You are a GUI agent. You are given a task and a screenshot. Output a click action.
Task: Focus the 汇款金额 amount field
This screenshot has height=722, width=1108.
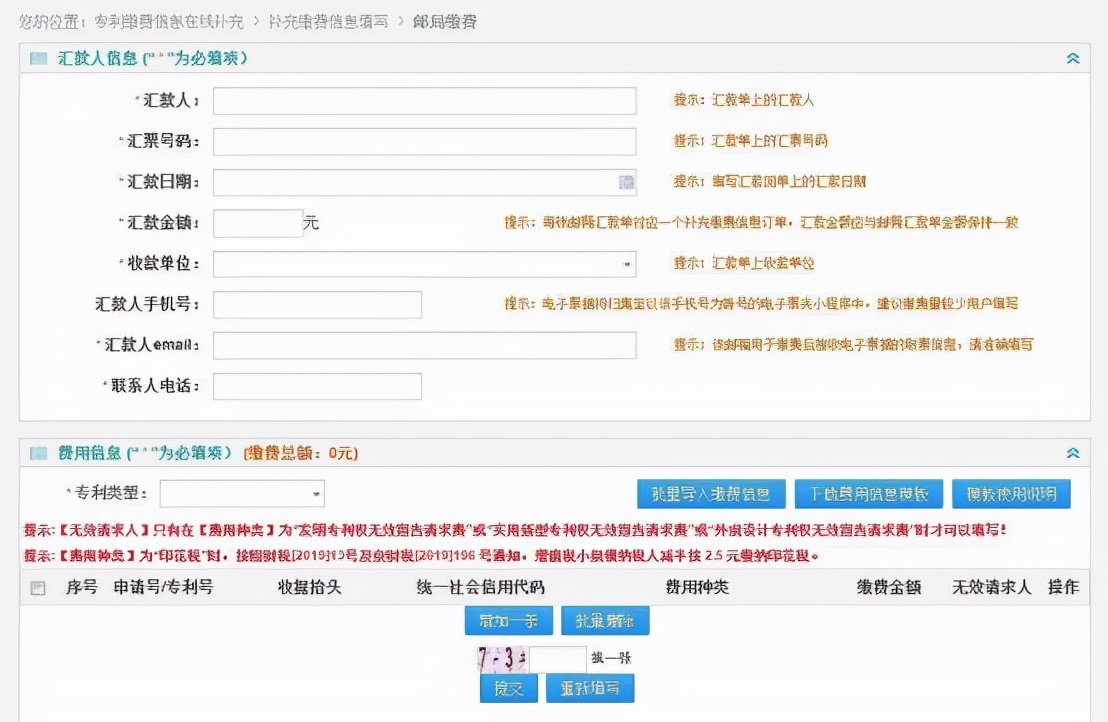pyautogui.click(x=258, y=223)
